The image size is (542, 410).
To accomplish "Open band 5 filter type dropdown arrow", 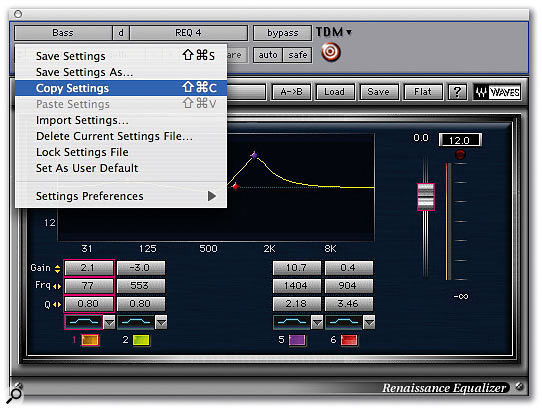I will tap(317, 323).
